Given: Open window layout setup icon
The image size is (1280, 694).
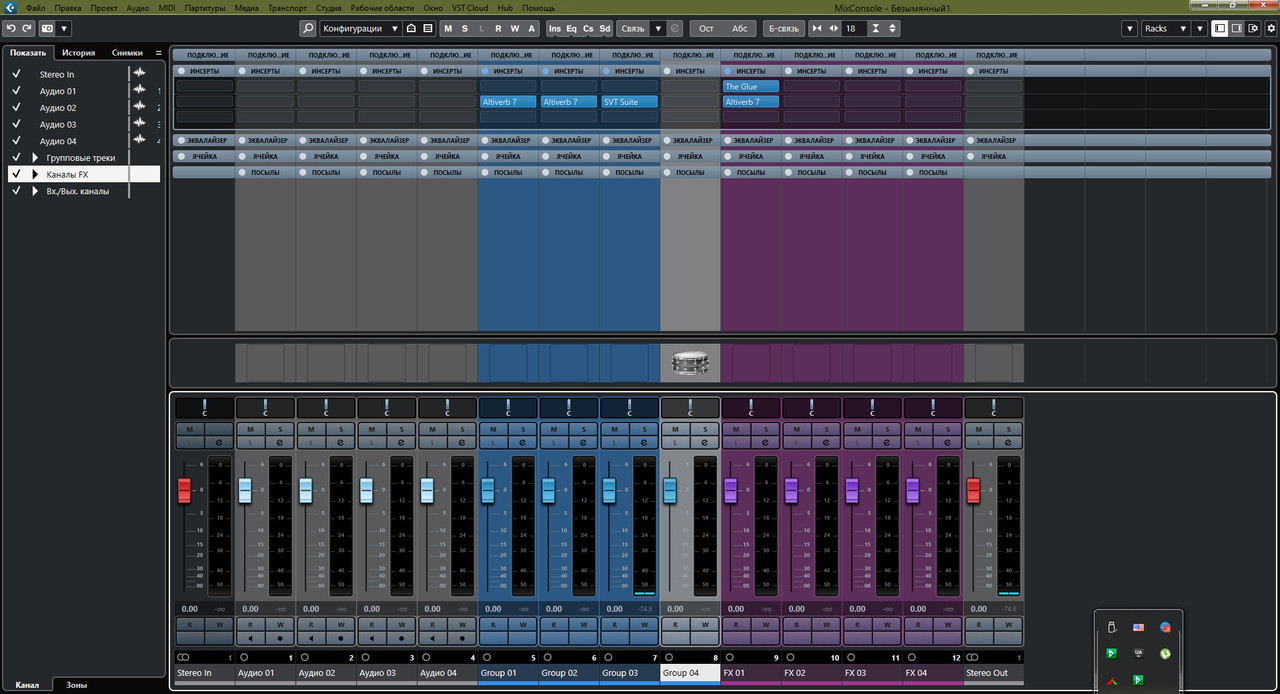Looking at the screenshot, I should tap(1253, 28).
